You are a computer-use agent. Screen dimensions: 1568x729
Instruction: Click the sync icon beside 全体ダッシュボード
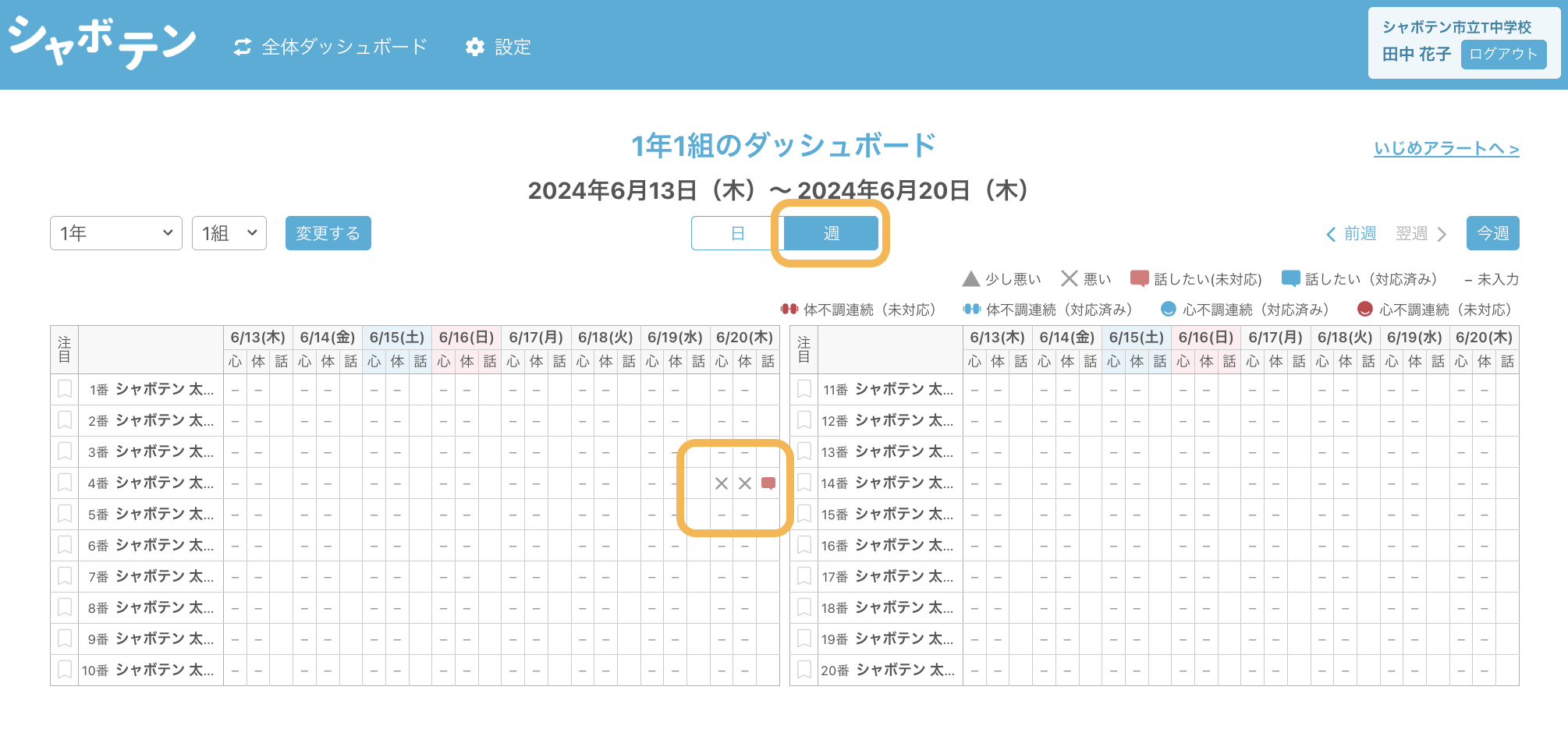243,47
